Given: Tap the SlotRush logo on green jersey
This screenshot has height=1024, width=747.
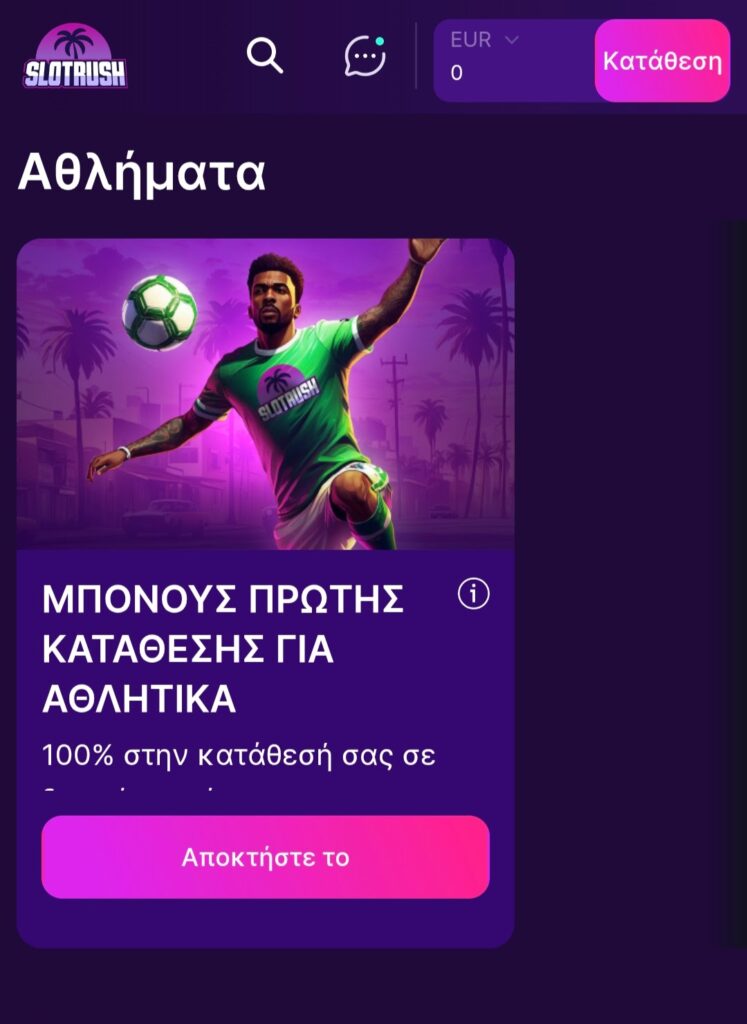Looking at the screenshot, I should [287, 392].
